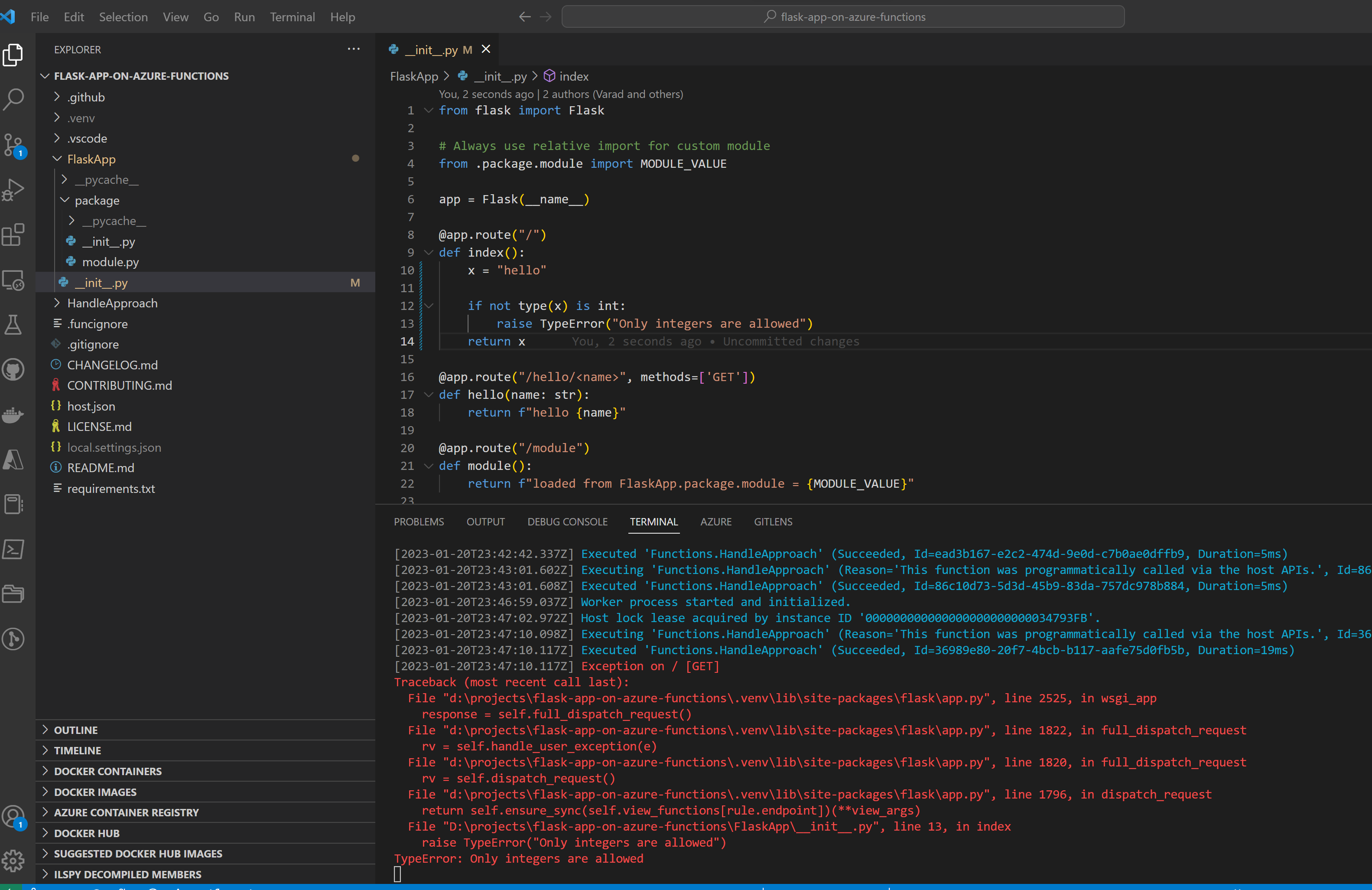Collapse the index function fold arrow
Screen dimensions: 1372x890
pyautogui.click(x=428, y=252)
